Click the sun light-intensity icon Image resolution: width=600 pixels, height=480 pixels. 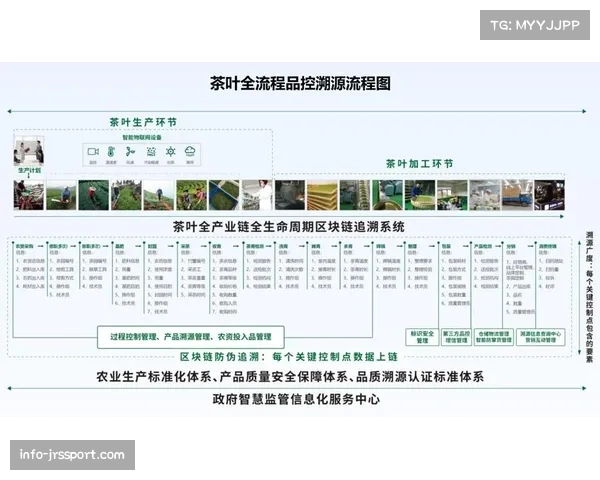[x=171, y=152]
